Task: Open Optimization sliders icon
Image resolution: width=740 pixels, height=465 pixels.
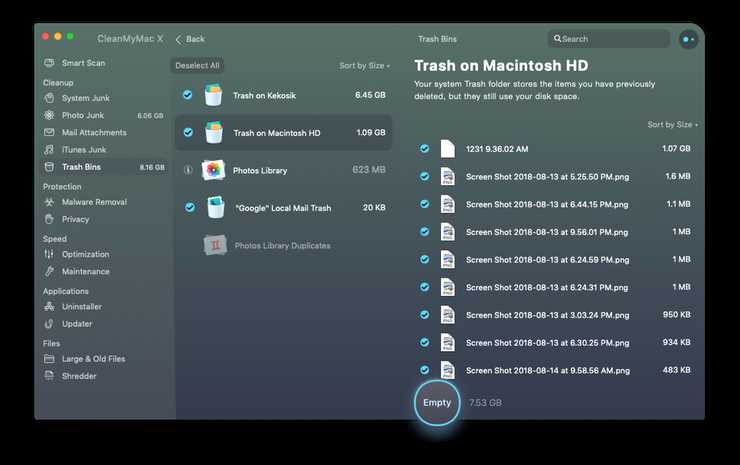Action: pyautogui.click(x=49, y=254)
